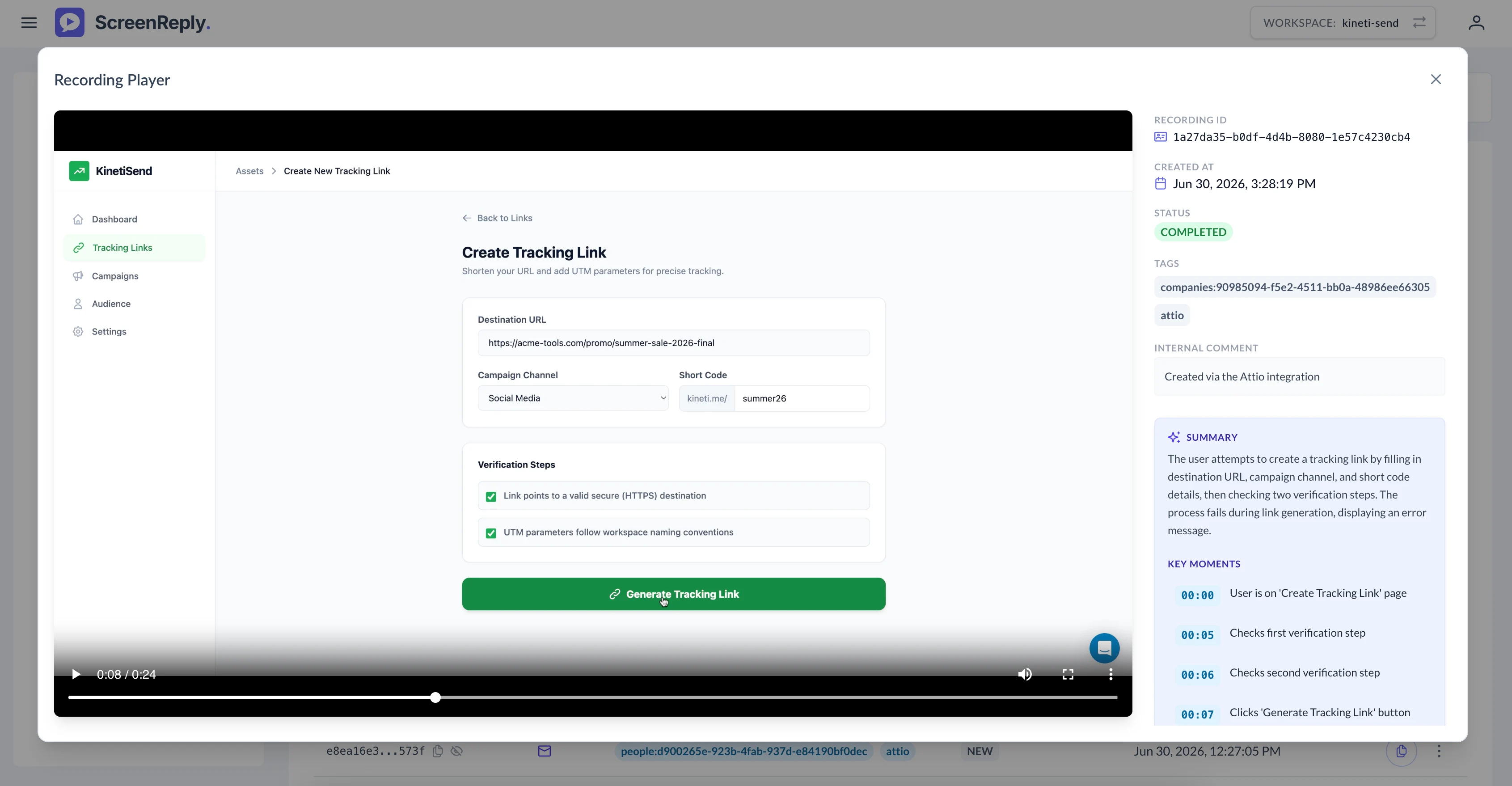Toggle visibility eye icon for e8ea16e3 row

[x=456, y=751]
